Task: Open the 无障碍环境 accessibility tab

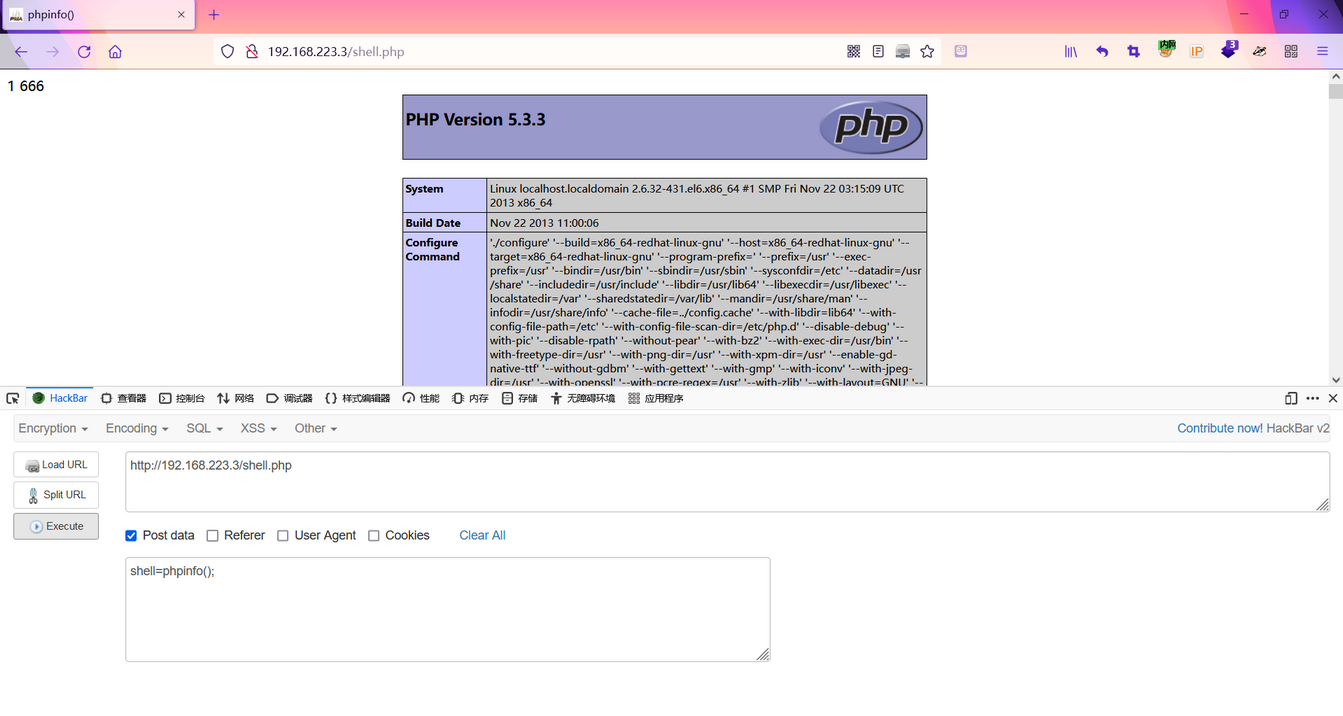Action: (582, 398)
